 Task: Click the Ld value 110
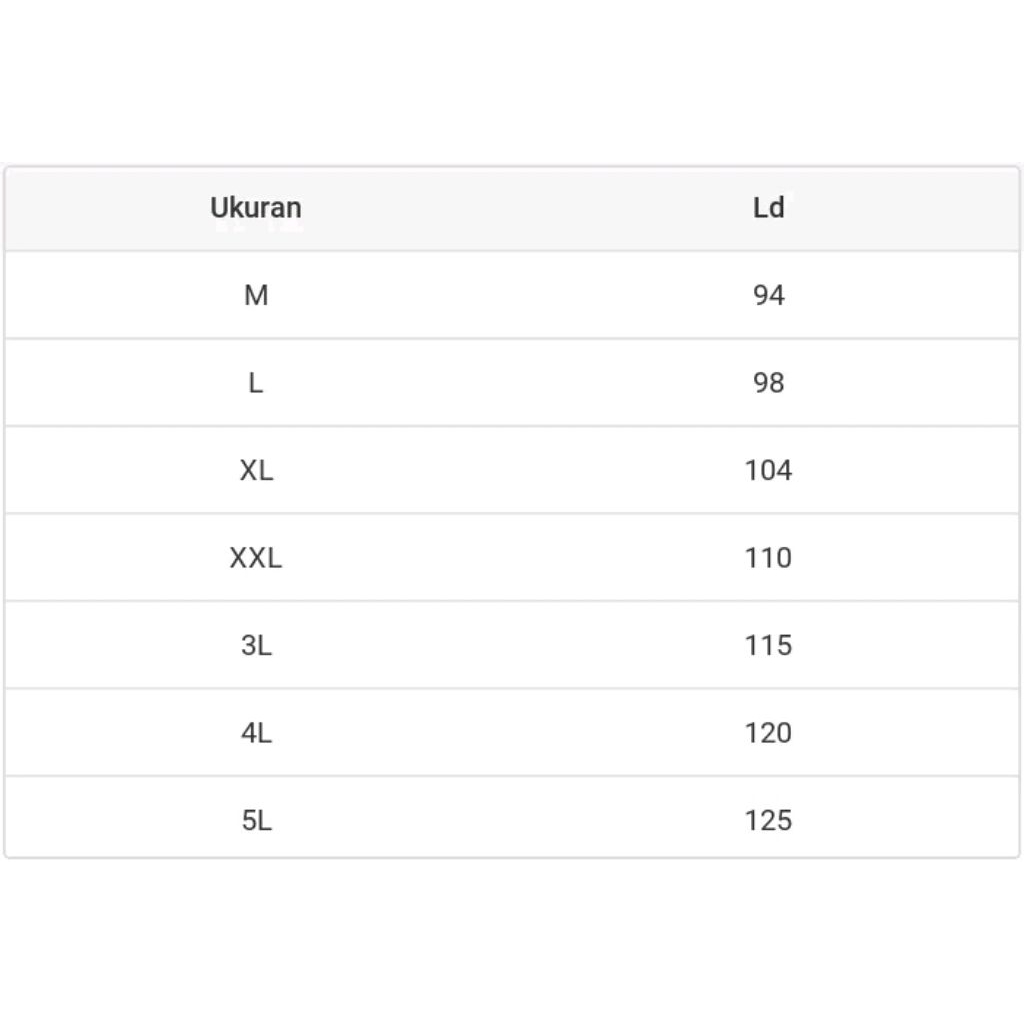[768, 558]
